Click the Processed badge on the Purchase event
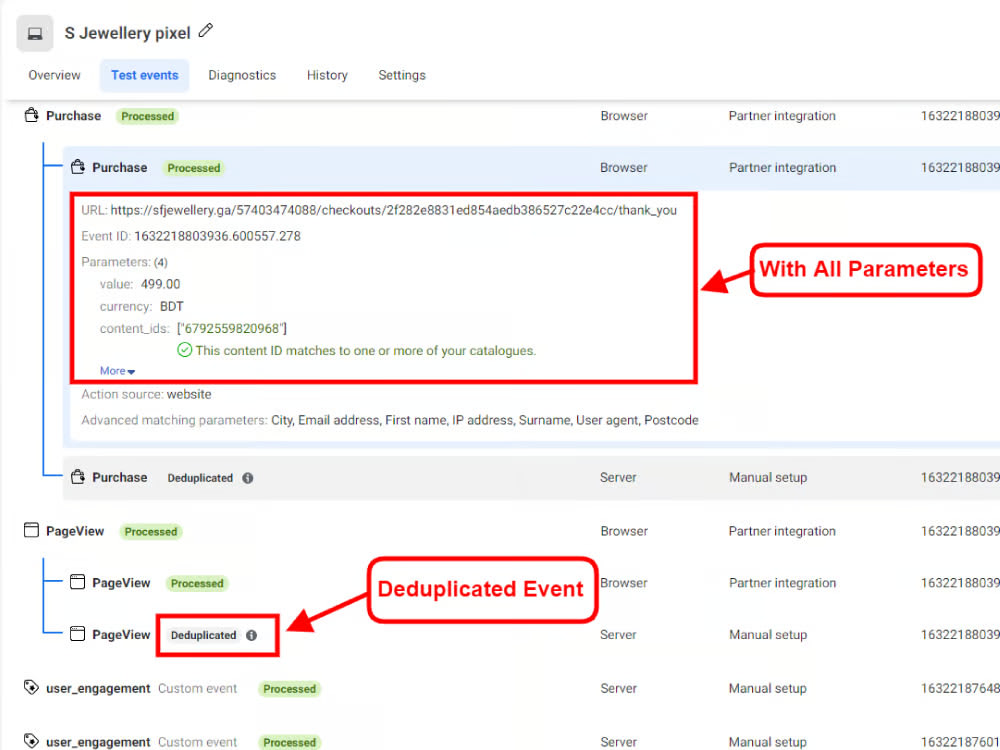This screenshot has width=1000, height=750. pyautogui.click(x=146, y=116)
